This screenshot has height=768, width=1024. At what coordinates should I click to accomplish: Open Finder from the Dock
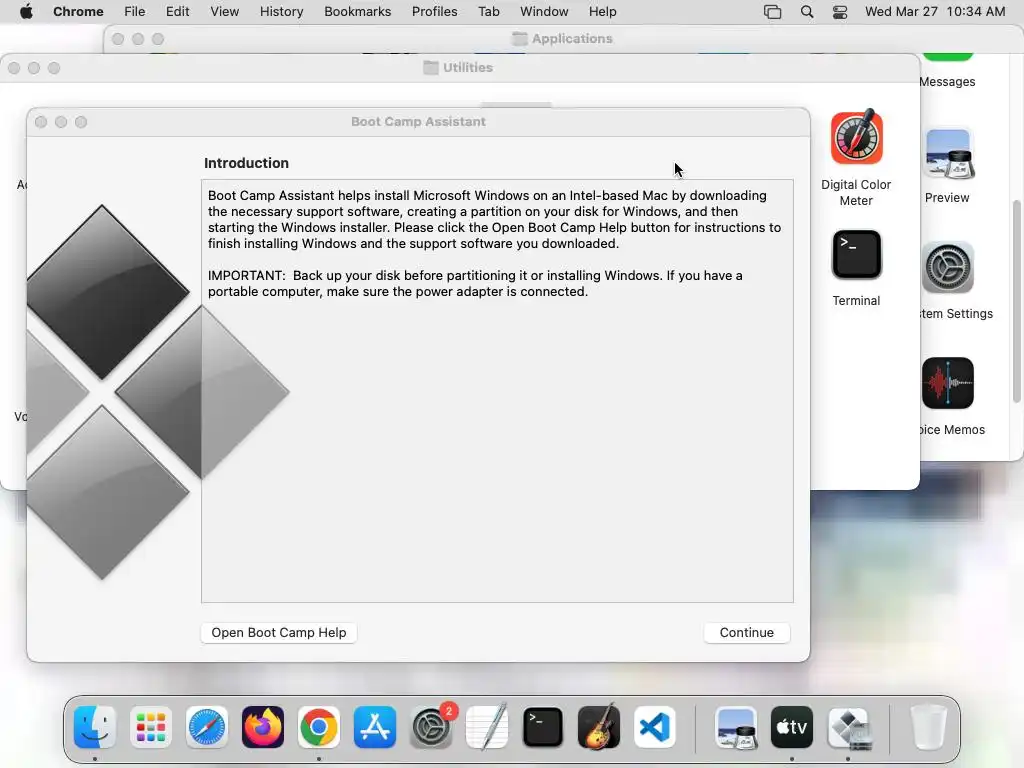(x=95, y=727)
